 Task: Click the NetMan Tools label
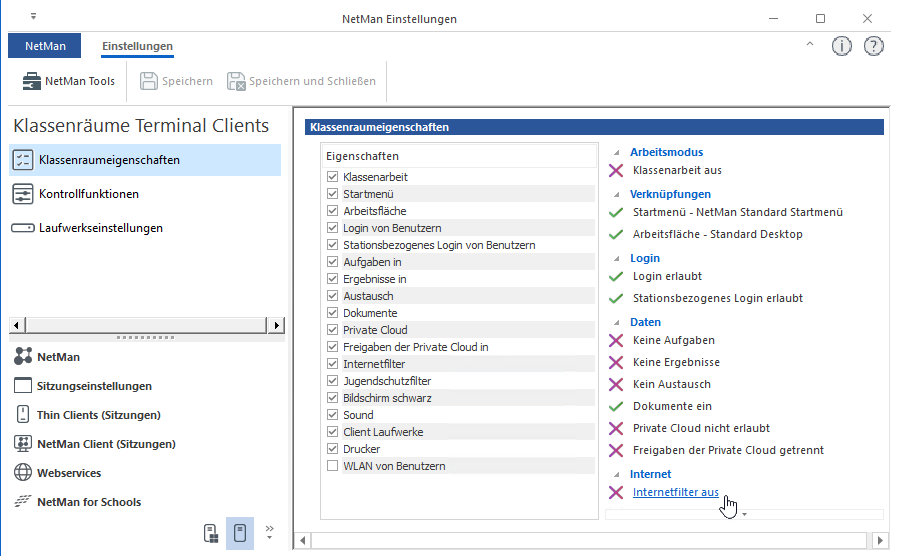(x=80, y=81)
